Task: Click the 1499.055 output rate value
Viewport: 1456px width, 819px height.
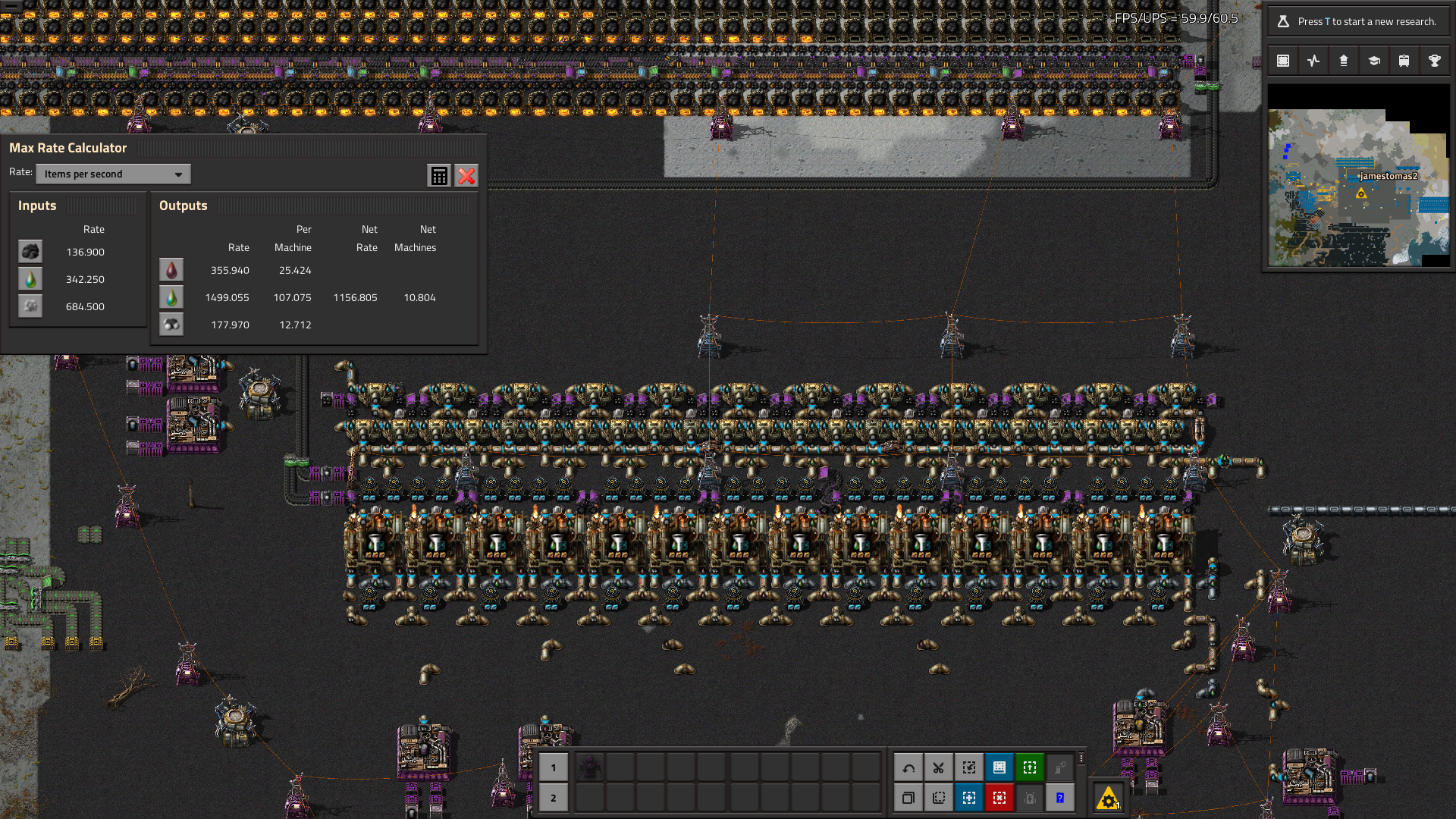Action: (x=227, y=297)
